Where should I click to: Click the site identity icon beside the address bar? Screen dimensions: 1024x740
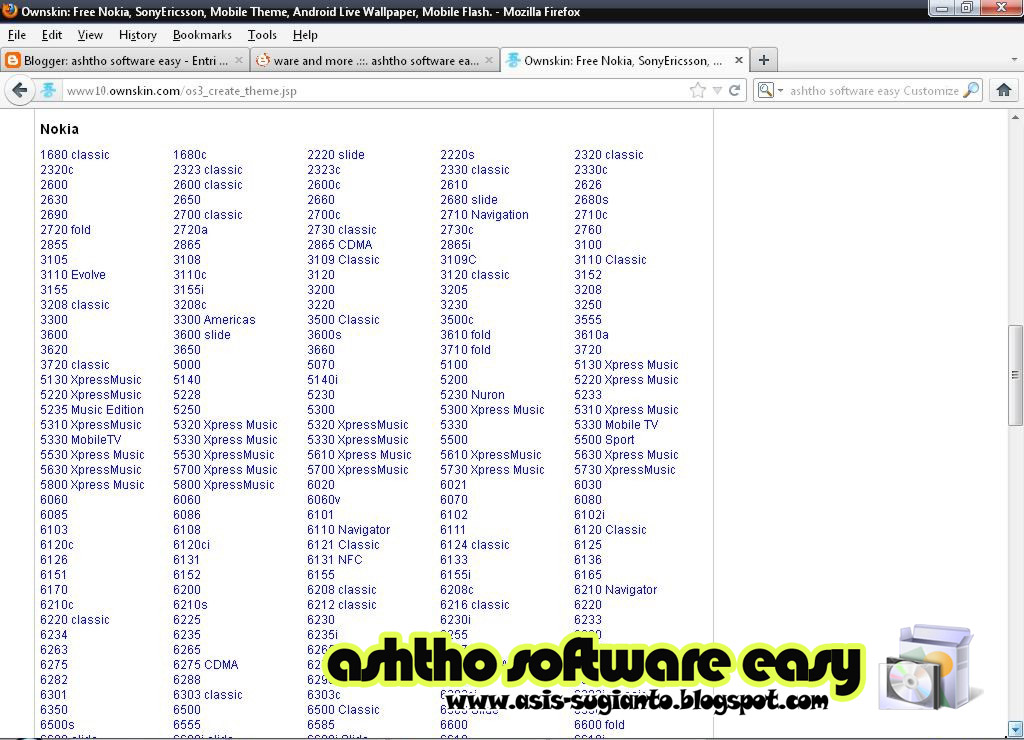point(49,90)
